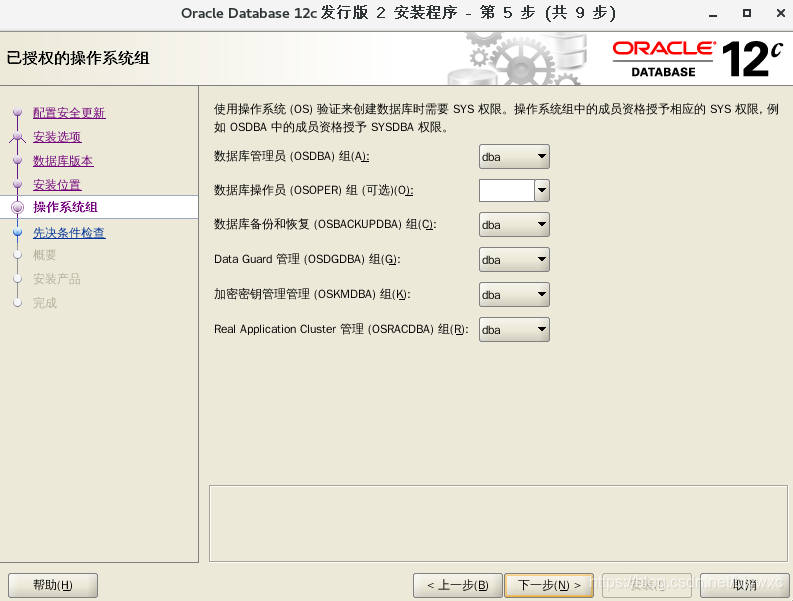Click the disabled 完成 step label
The width and height of the screenshot is (793, 601).
tap(45, 303)
